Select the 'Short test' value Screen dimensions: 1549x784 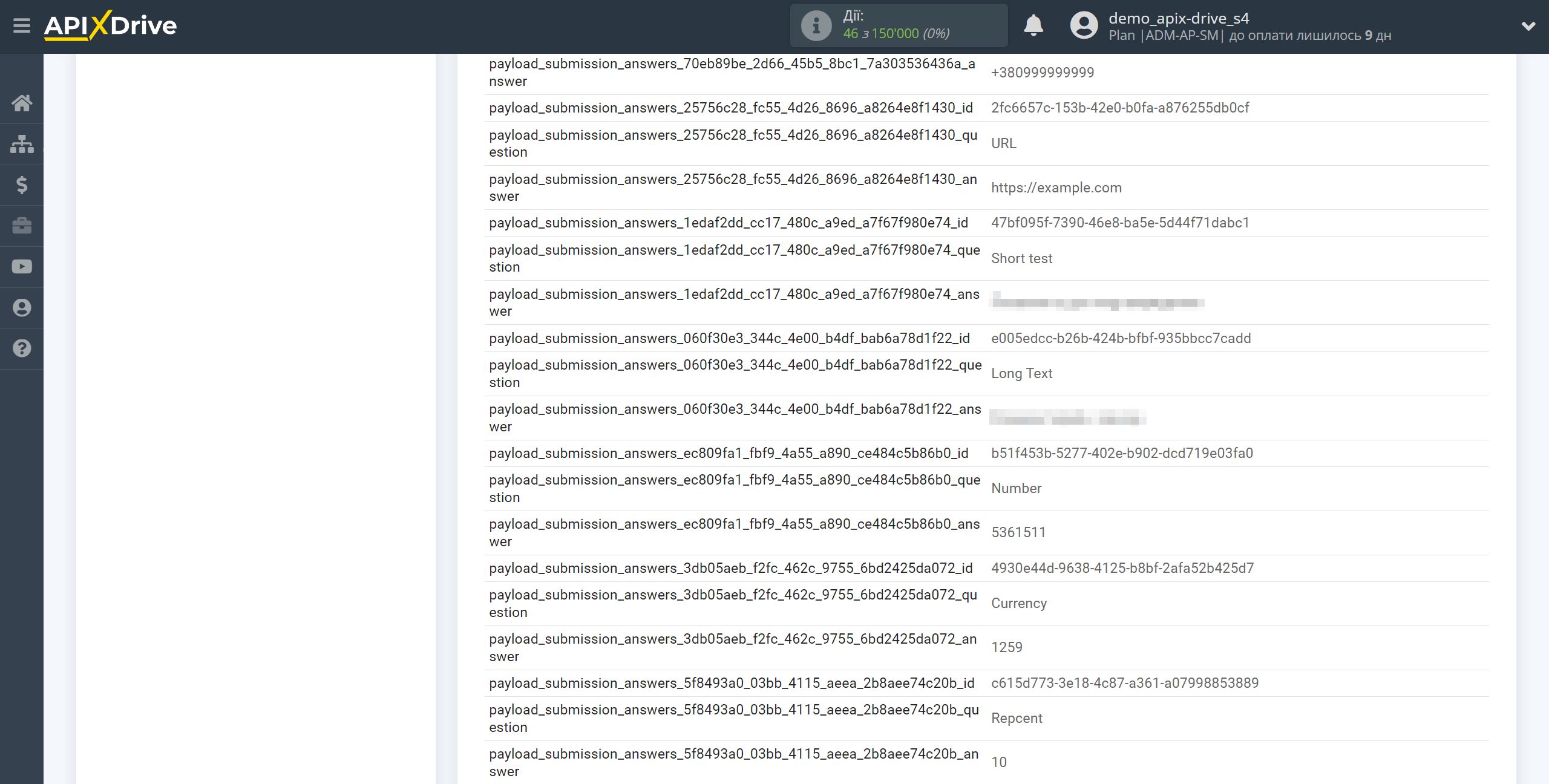[1021, 258]
